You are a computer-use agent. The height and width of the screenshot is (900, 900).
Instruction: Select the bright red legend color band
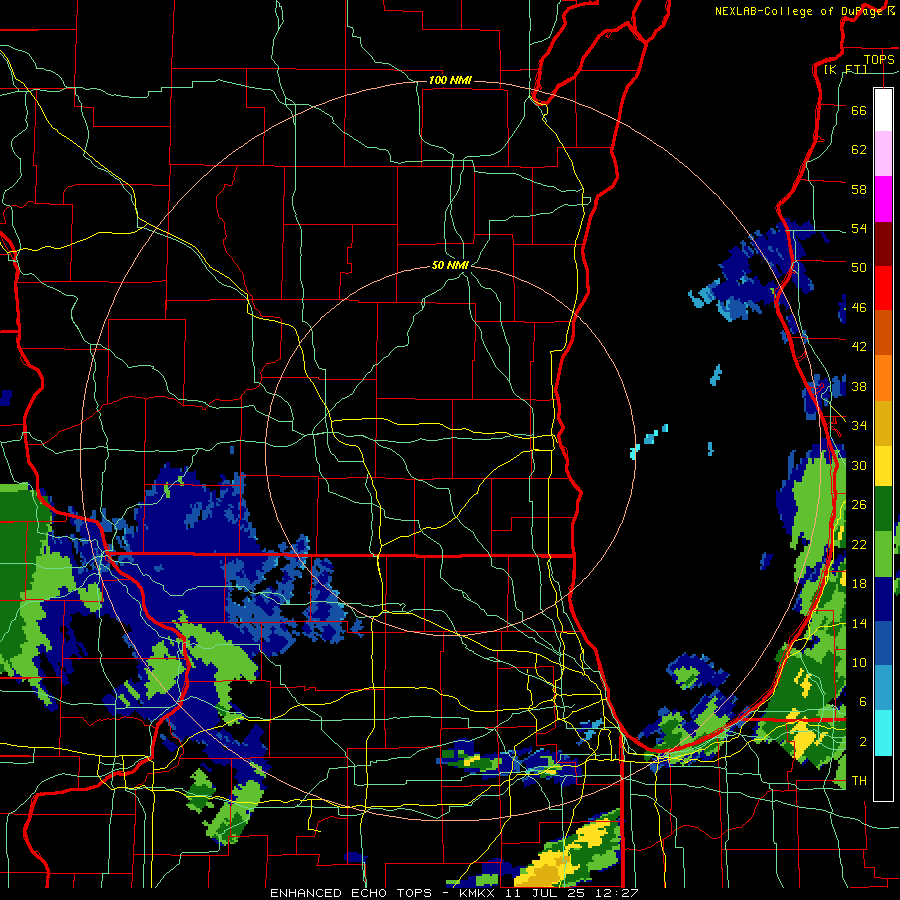click(x=883, y=288)
